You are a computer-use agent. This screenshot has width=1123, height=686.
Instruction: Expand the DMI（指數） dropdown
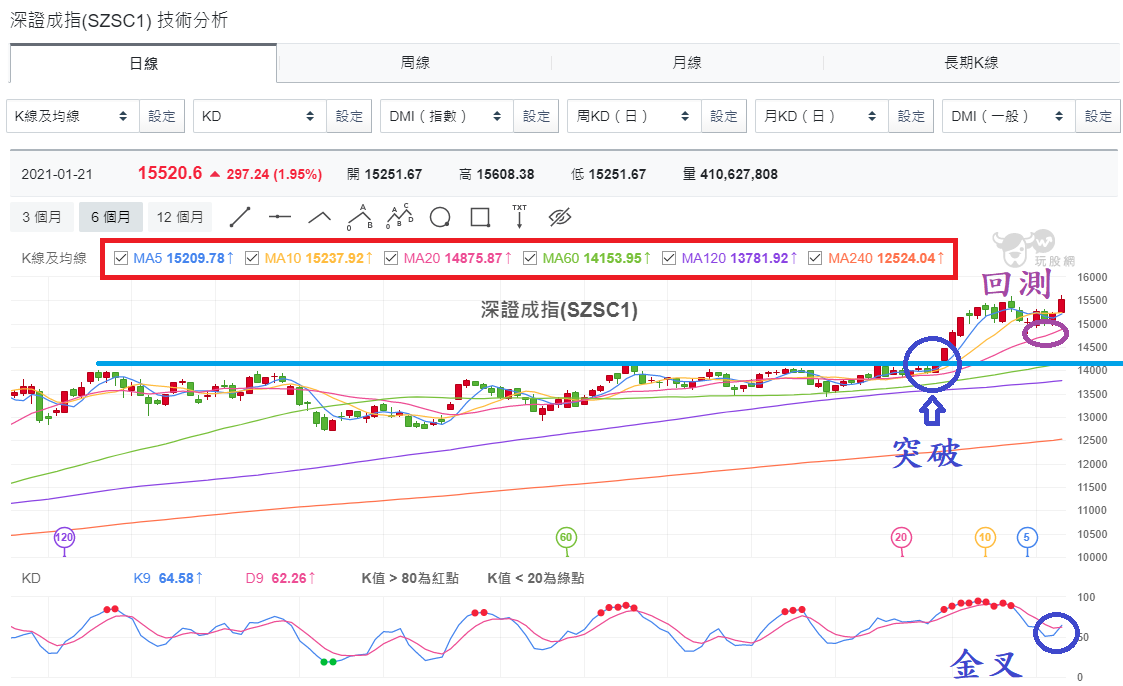pos(447,116)
